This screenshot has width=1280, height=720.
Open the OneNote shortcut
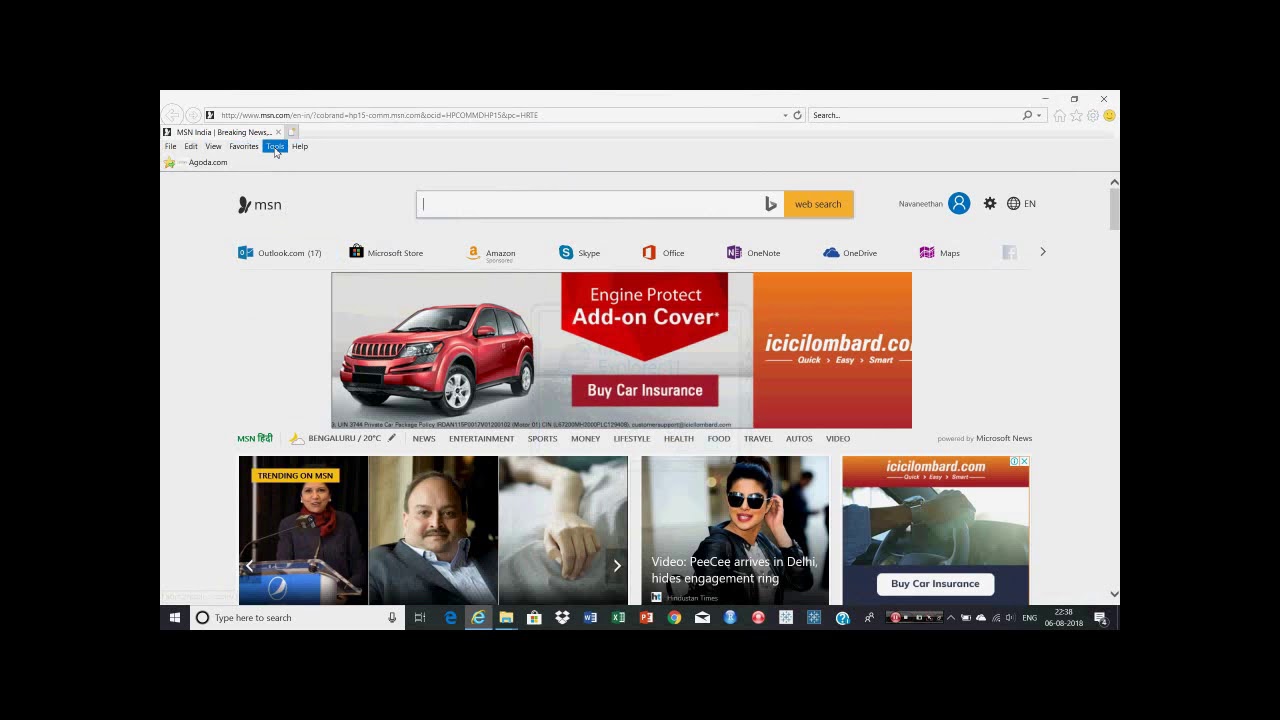[x=754, y=253]
